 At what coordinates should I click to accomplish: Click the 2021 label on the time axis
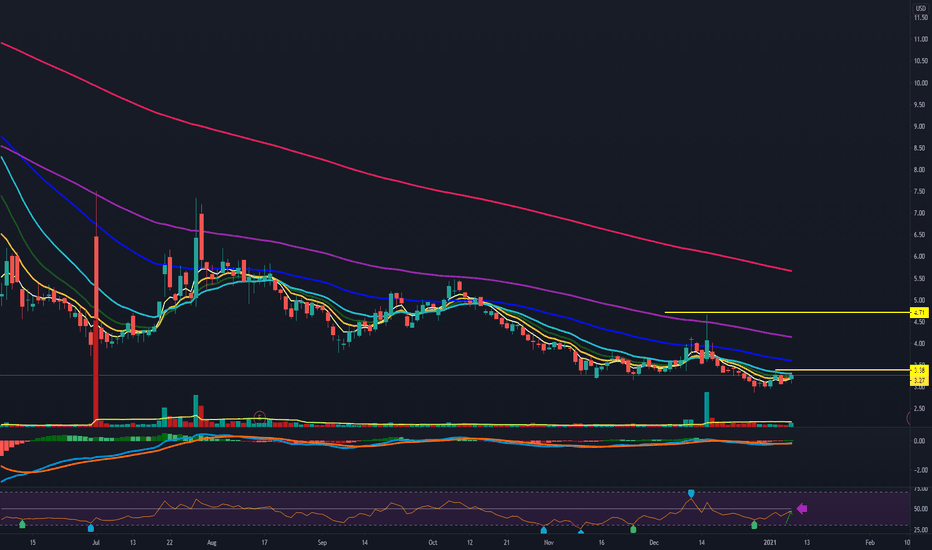[770, 542]
